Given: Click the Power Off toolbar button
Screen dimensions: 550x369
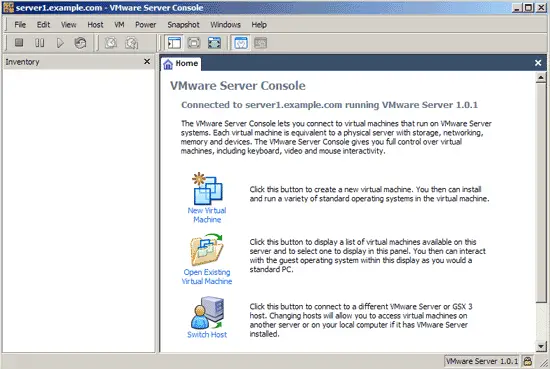Looking at the screenshot, I should 19,43.
